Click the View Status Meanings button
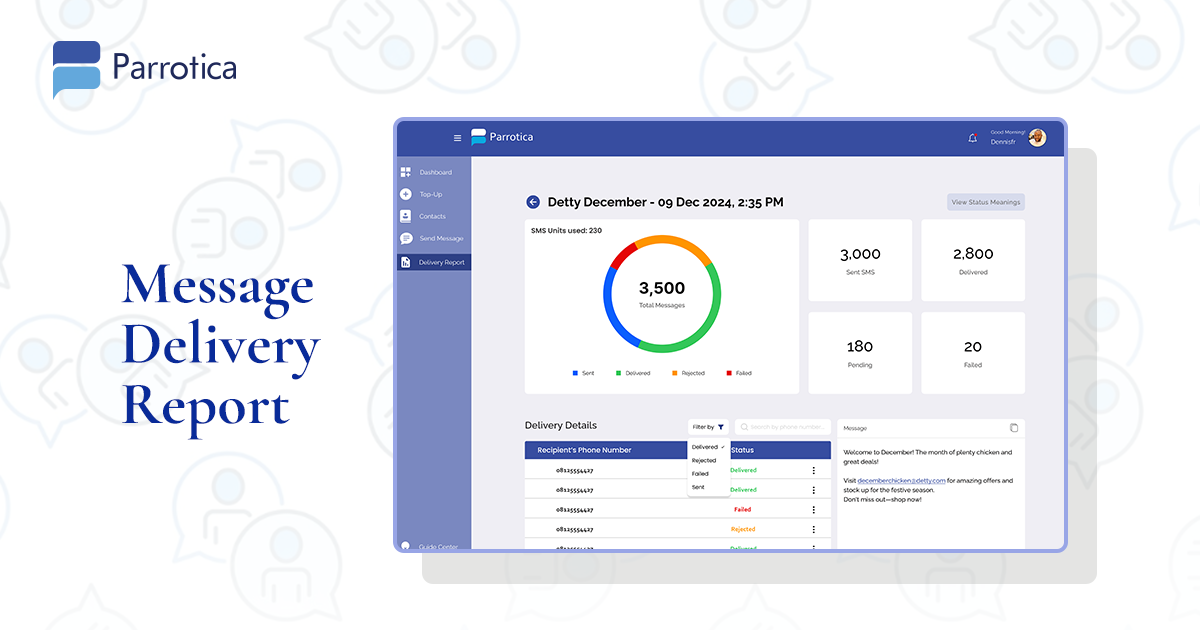Viewport: 1200px width, 630px height. tap(986, 202)
